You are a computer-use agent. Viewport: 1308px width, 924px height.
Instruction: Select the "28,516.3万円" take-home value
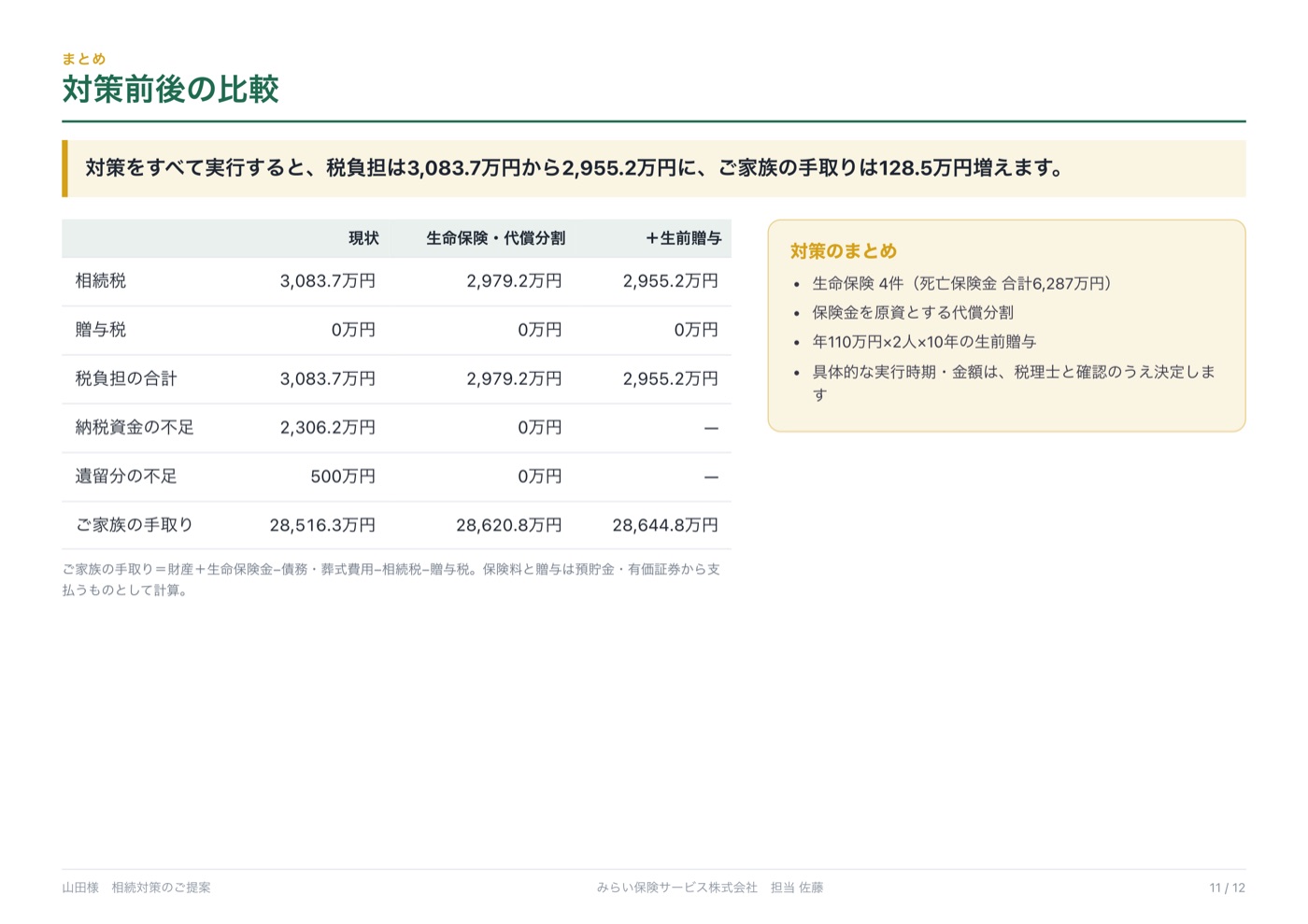click(x=322, y=525)
